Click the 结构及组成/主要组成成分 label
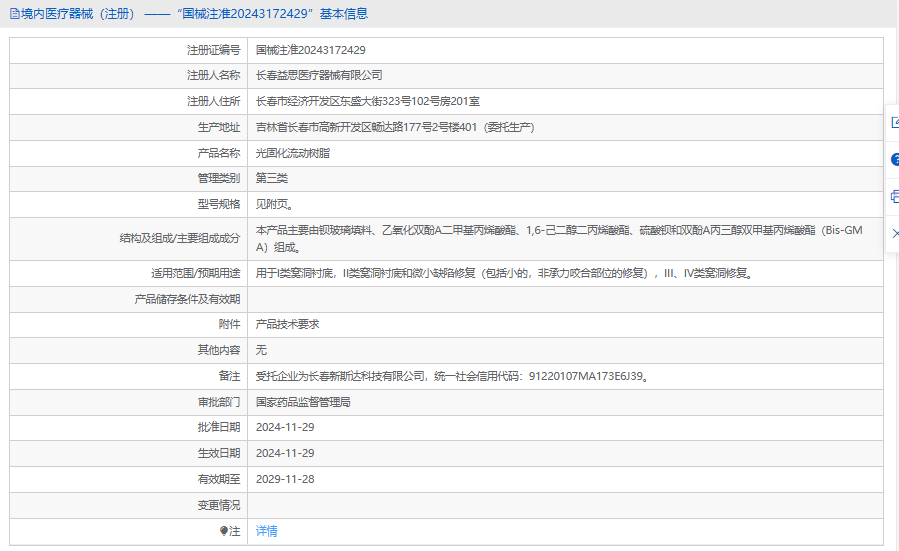Image resolution: width=899 pixels, height=551 pixels. pos(180,238)
